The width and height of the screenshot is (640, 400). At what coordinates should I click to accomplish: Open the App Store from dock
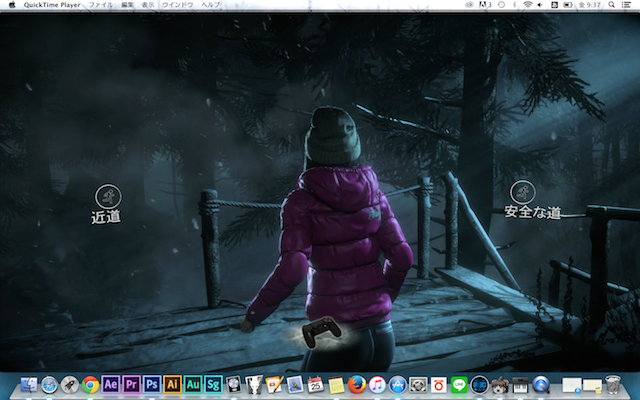click(x=398, y=384)
